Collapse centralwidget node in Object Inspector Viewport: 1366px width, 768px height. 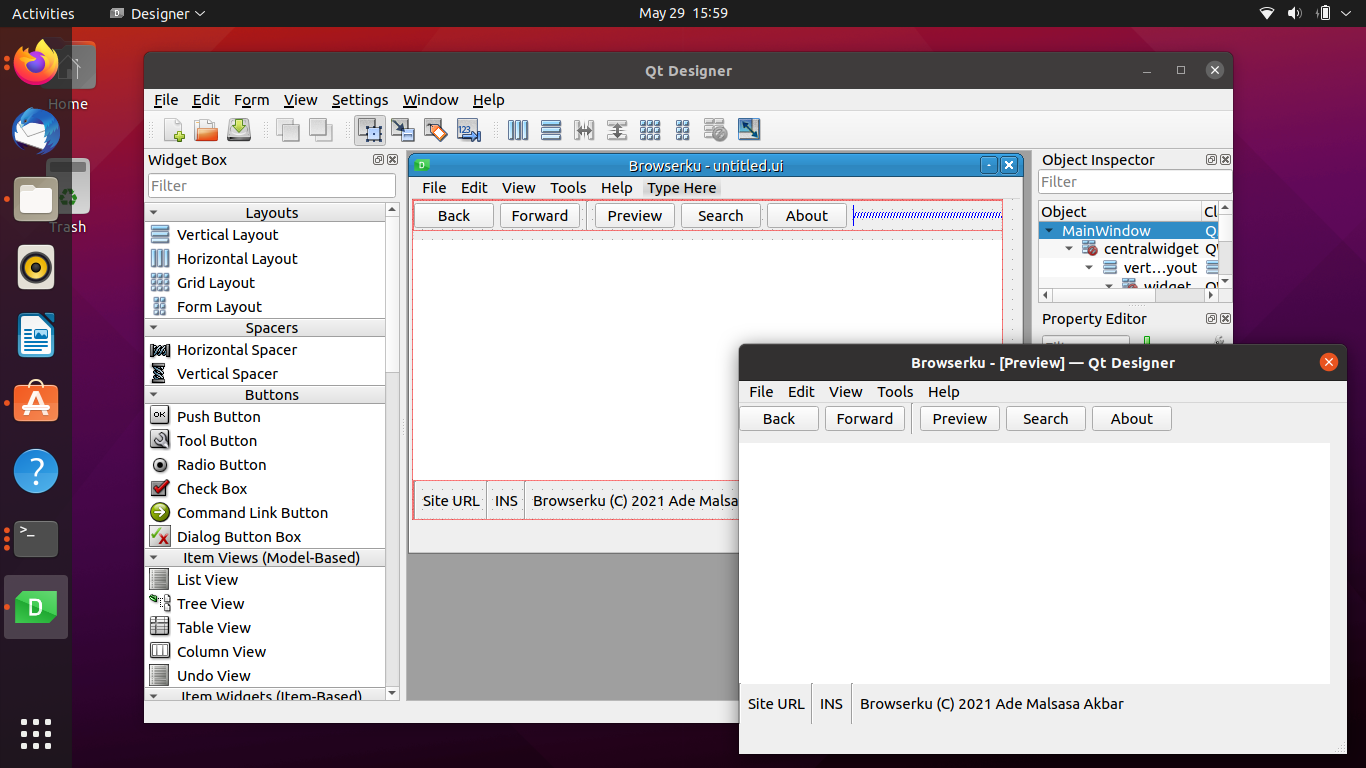click(x=1069, y=248)
